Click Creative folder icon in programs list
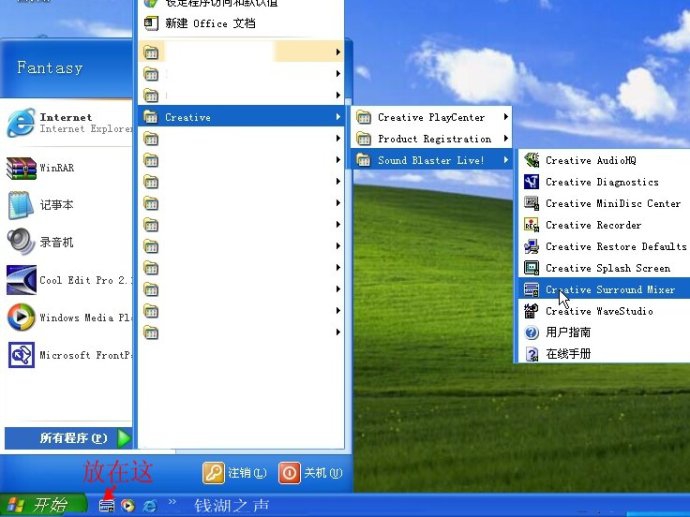The height and width of the screenshot is (517, 690). coord(151,117)
